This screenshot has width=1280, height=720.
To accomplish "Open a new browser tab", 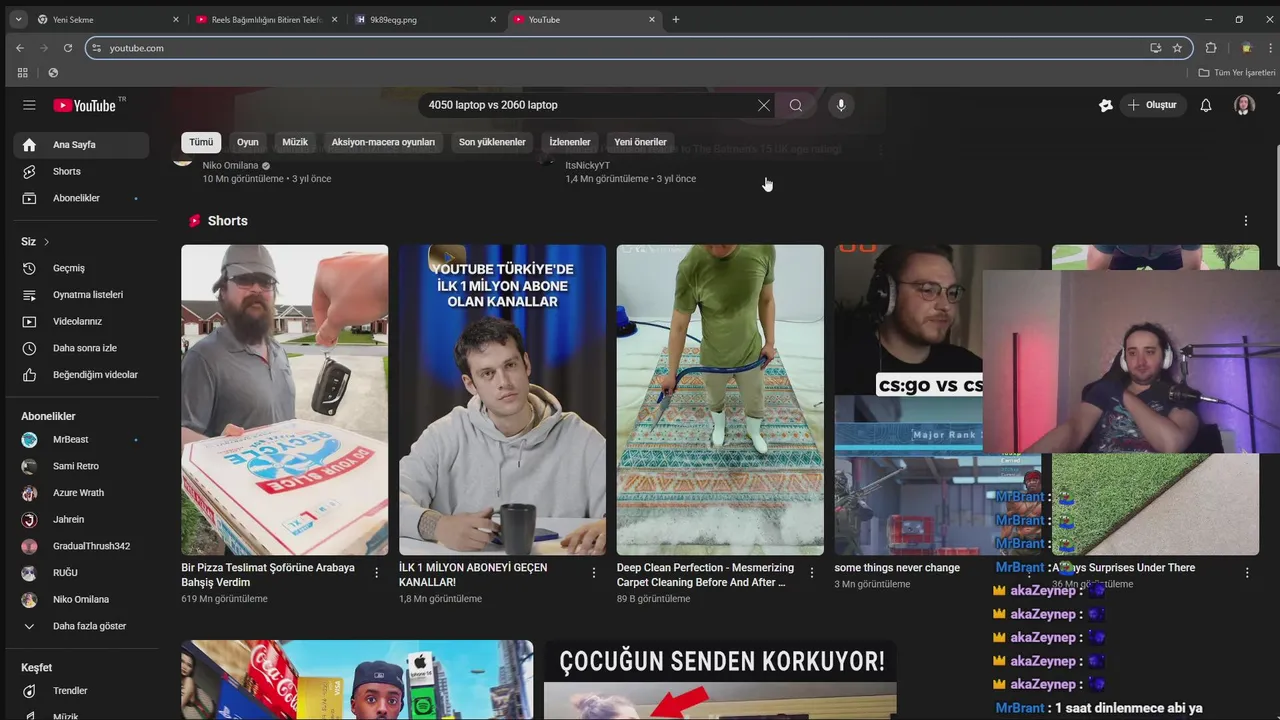I will click(x=676, y=19).
